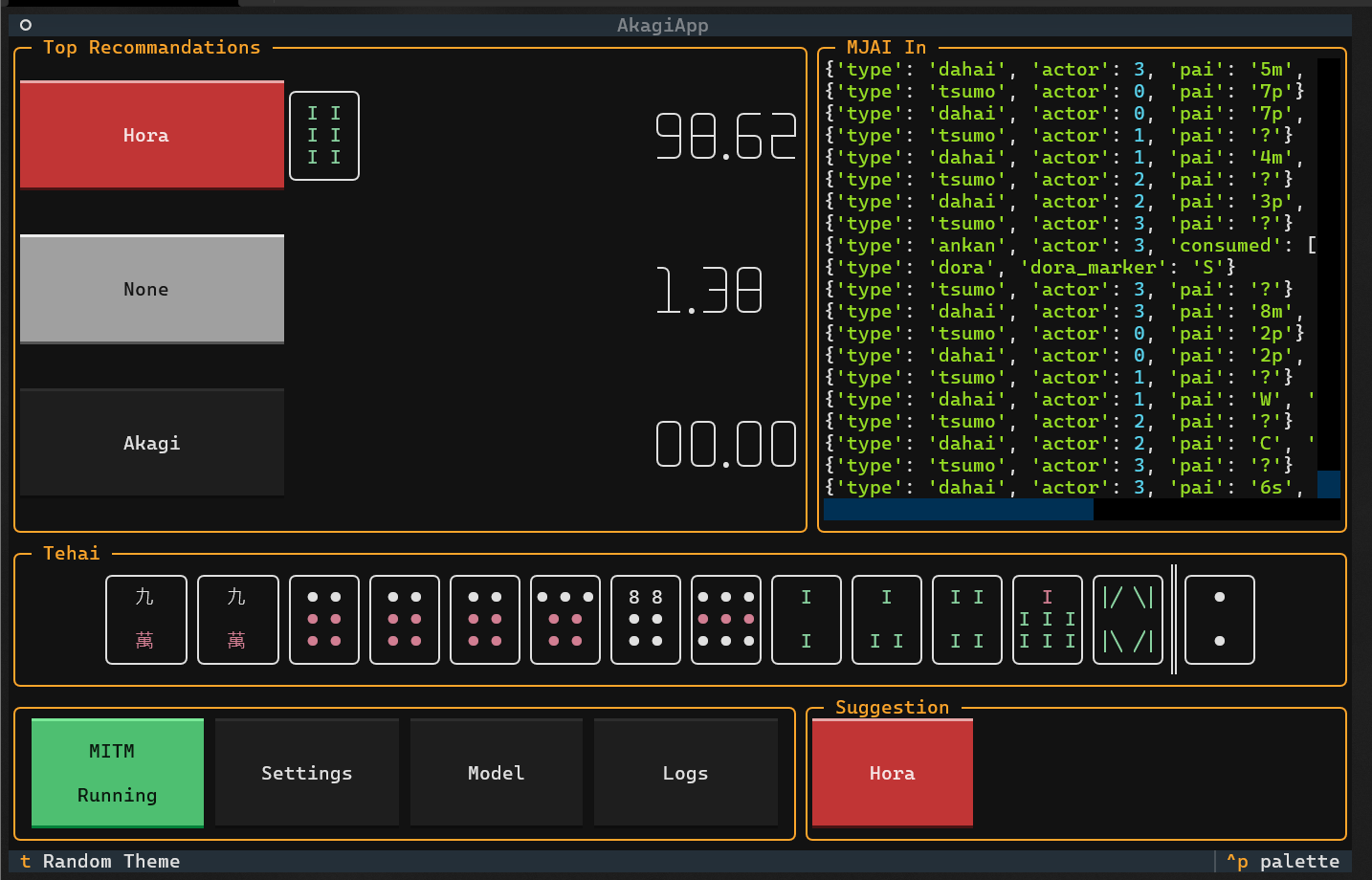Viewport: 1372px width, 880px height.
Task: Open the Model selection button
Action: pyautogui.click(x=497, y=773)
